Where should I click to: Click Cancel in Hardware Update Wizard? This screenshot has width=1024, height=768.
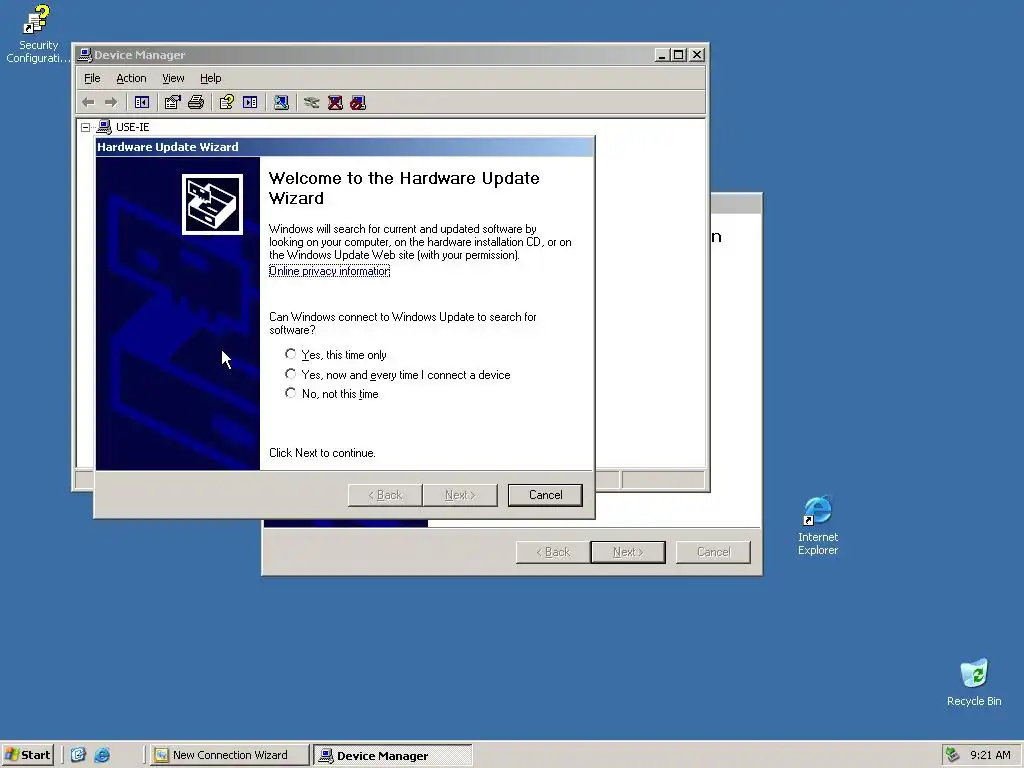(x=545, y=495)
